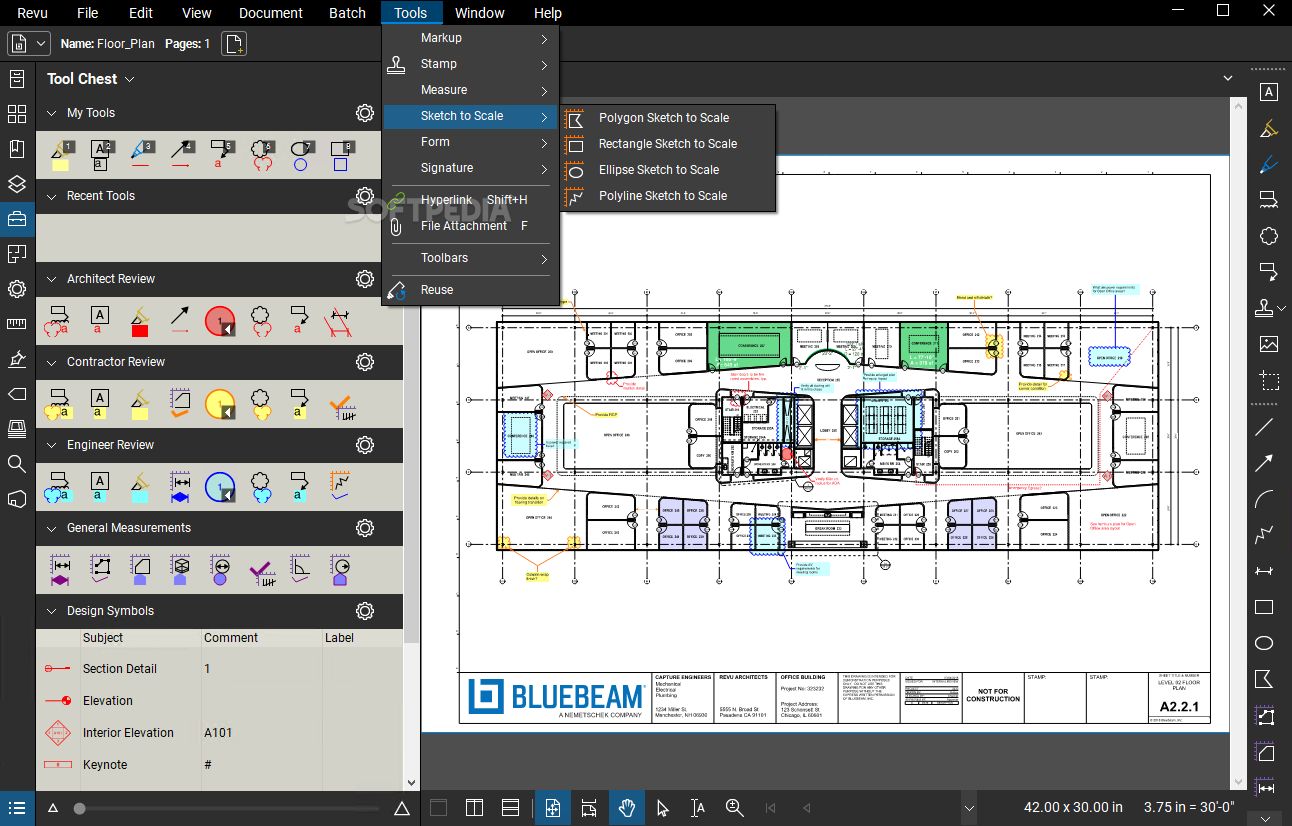Activate the Select Text tool
The height and width of the screenshot is (826, 1292).
coord(698,808)
